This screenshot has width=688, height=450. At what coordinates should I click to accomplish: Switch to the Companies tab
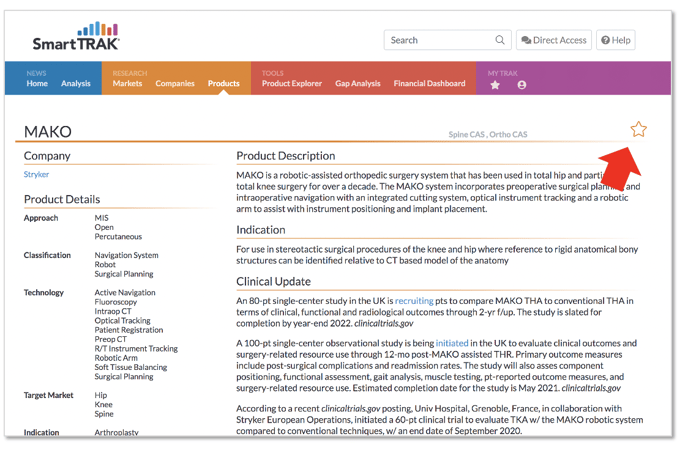[175, 83]
